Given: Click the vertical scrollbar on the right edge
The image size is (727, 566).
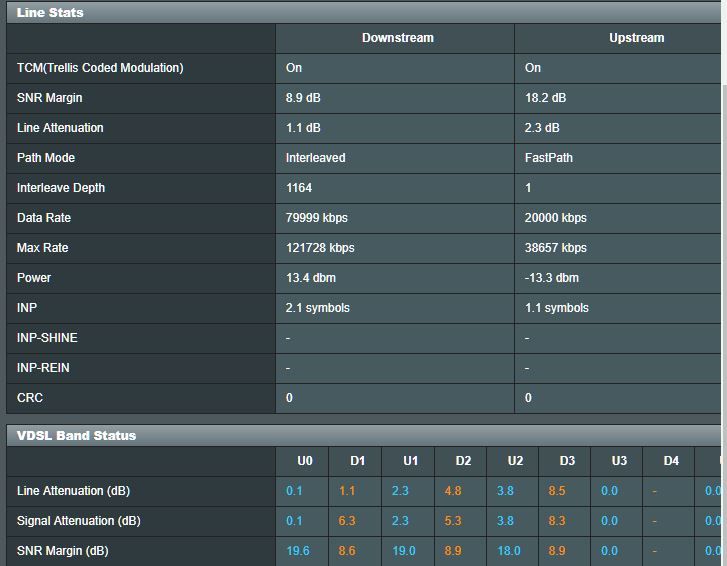Looking at the screenshot, I should 724,283.
